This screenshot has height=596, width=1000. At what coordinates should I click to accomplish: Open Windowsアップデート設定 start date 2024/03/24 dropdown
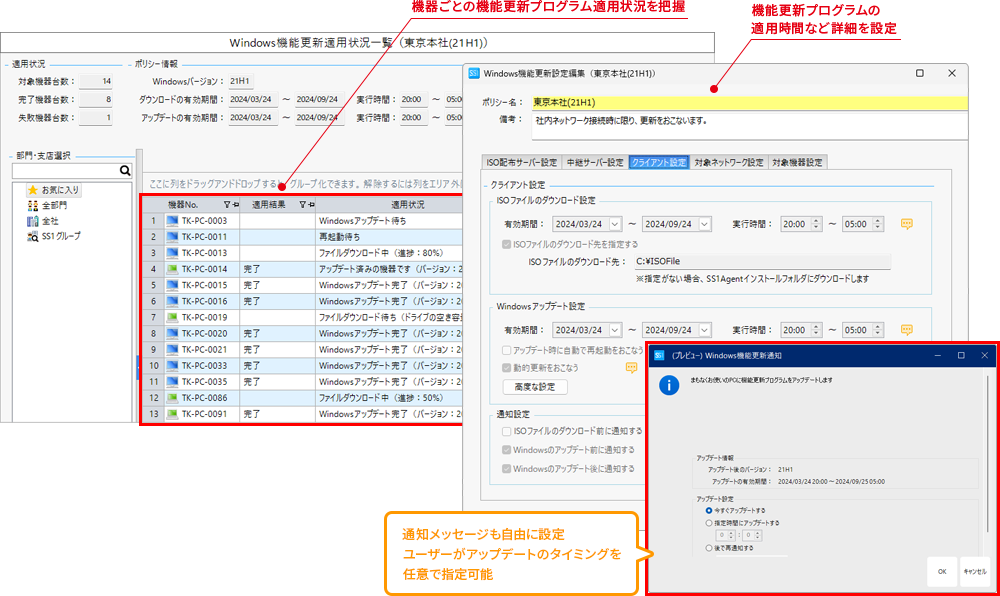[x=615, y=330]
